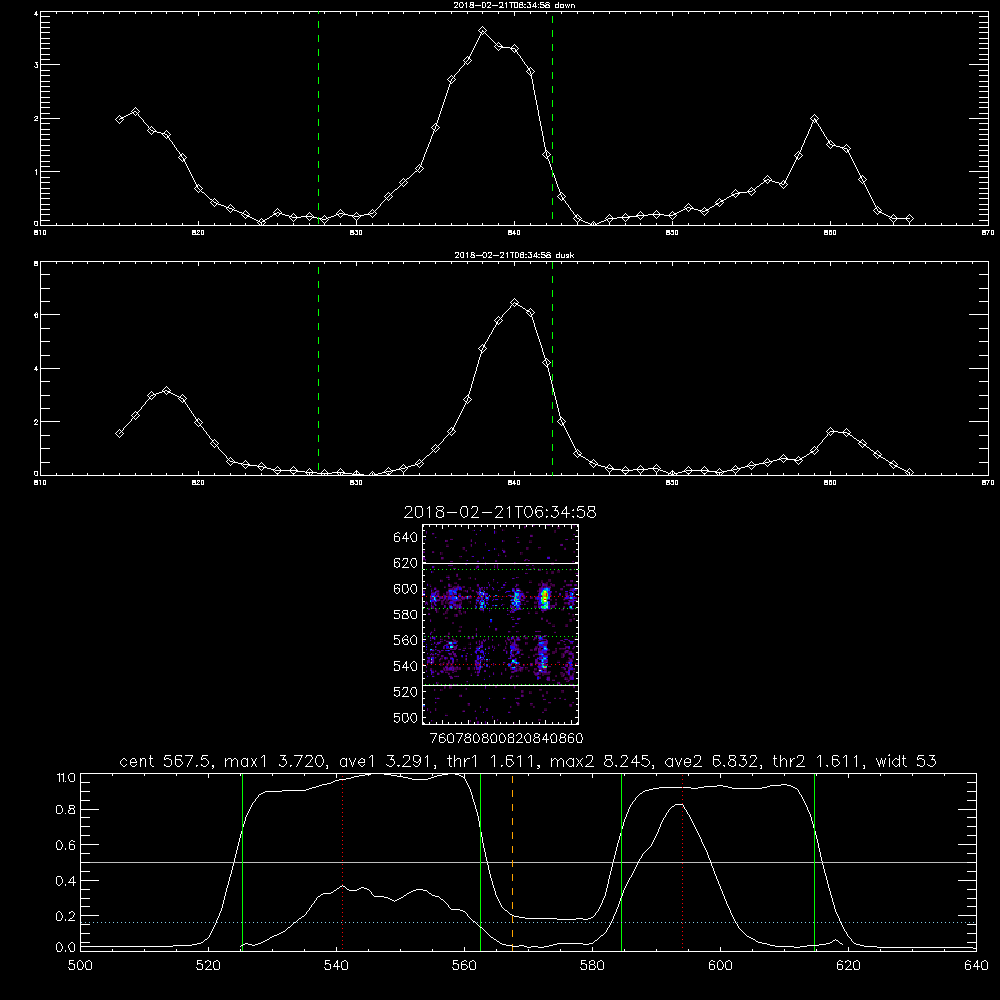Click the "520" y-axis label beside the spectral image
Screen dimensions: 1000x1000
point(406,692)
